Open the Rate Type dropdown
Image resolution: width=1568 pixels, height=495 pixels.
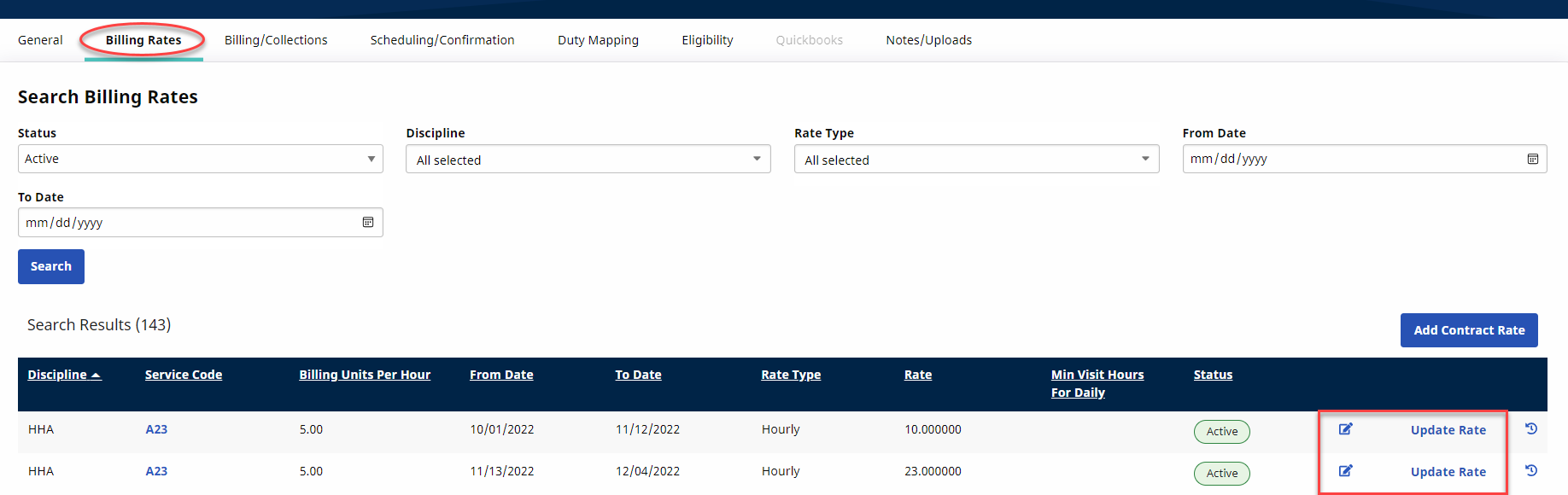point(975,160)
